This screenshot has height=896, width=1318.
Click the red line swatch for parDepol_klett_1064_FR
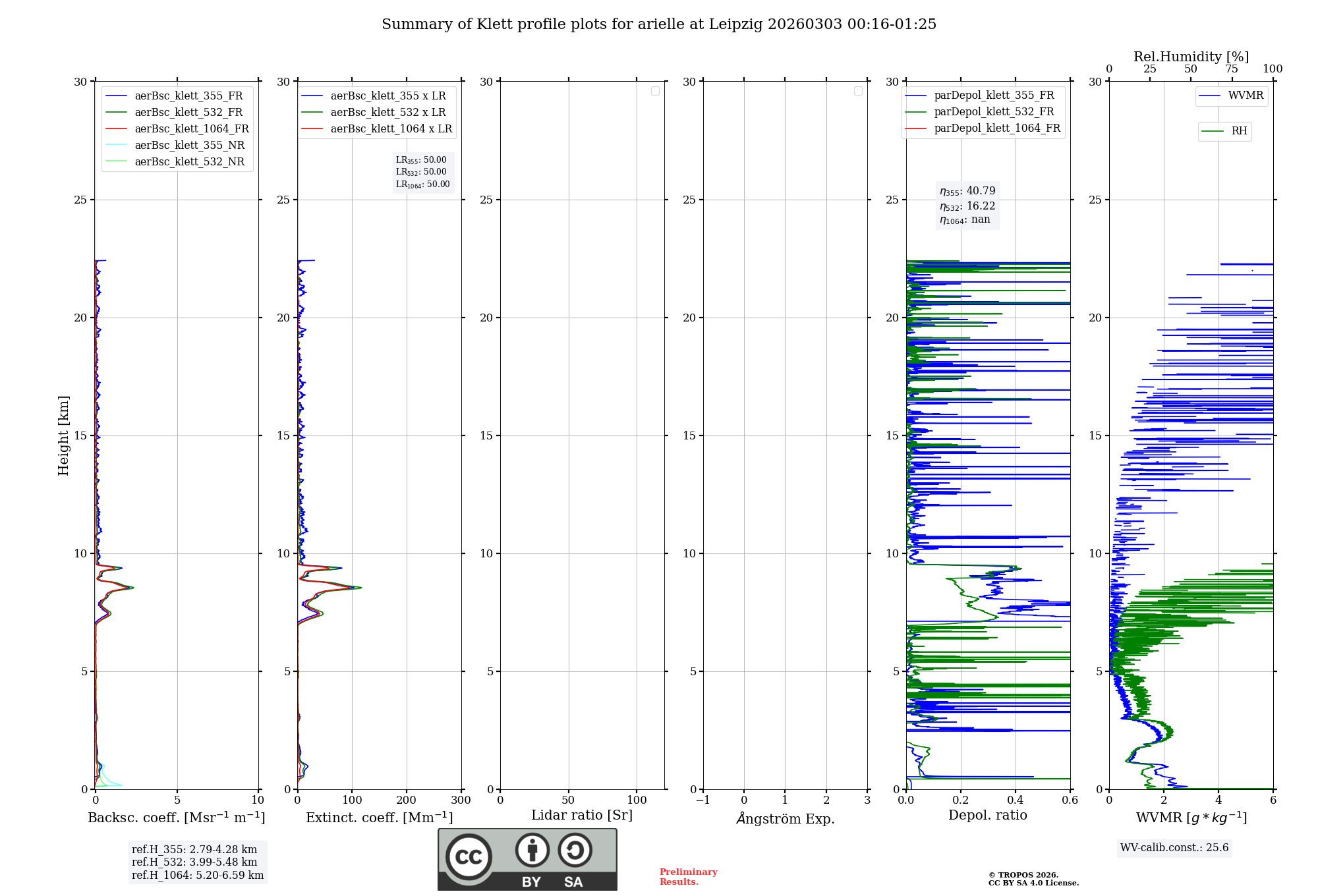(x=916, y=128)
